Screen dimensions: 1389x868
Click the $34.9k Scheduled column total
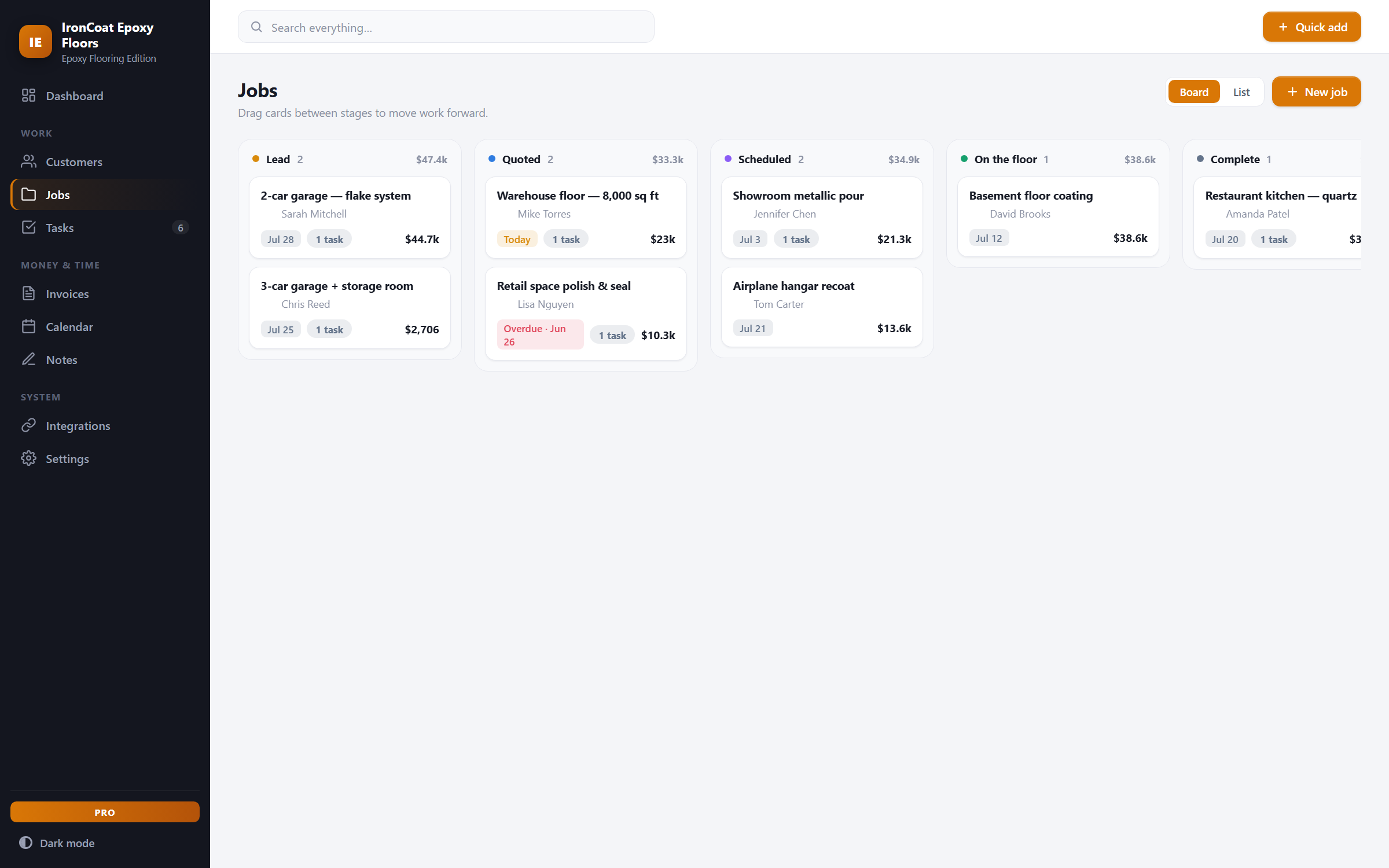904,159
